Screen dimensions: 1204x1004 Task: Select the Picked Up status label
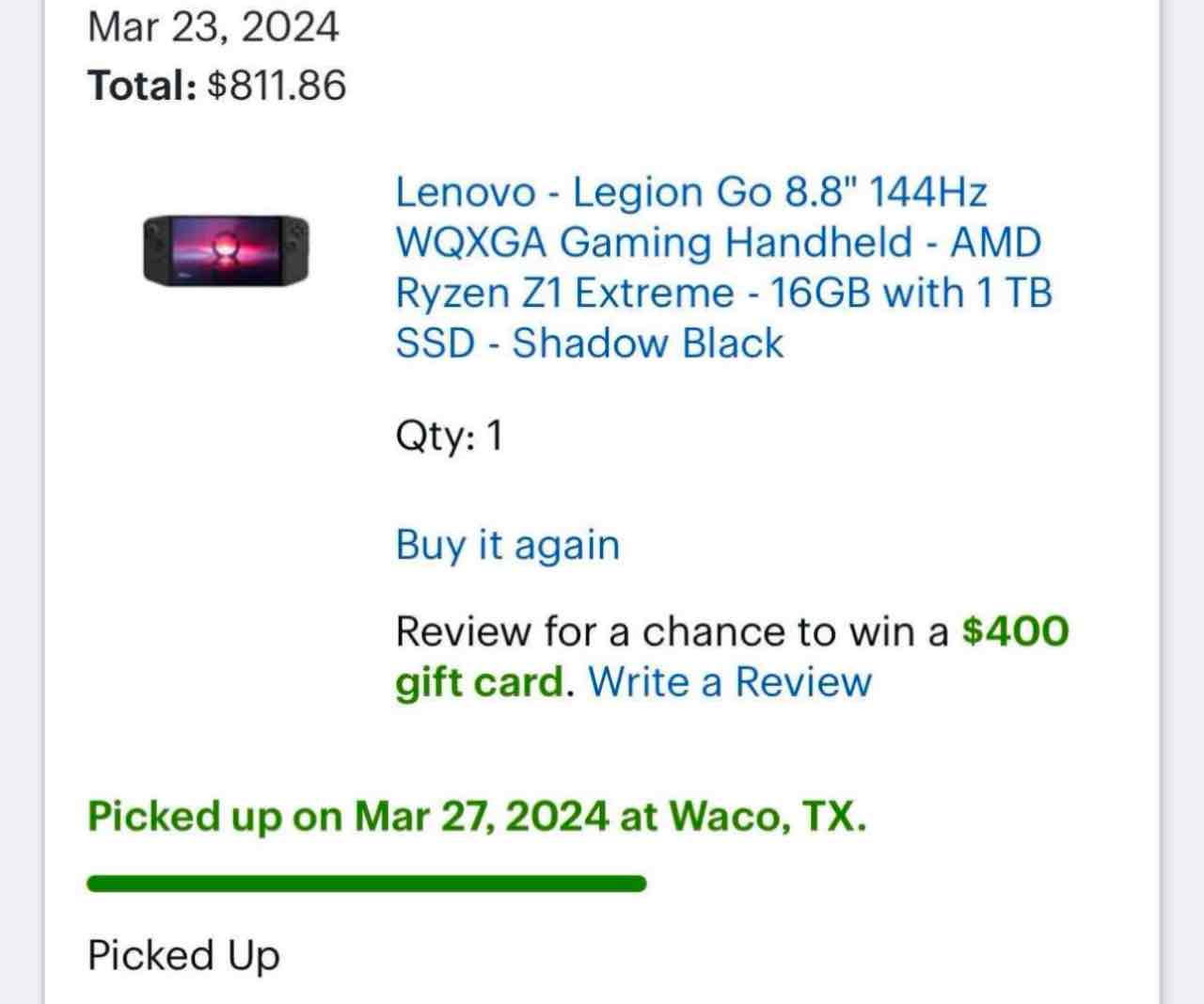coord(184,955)
